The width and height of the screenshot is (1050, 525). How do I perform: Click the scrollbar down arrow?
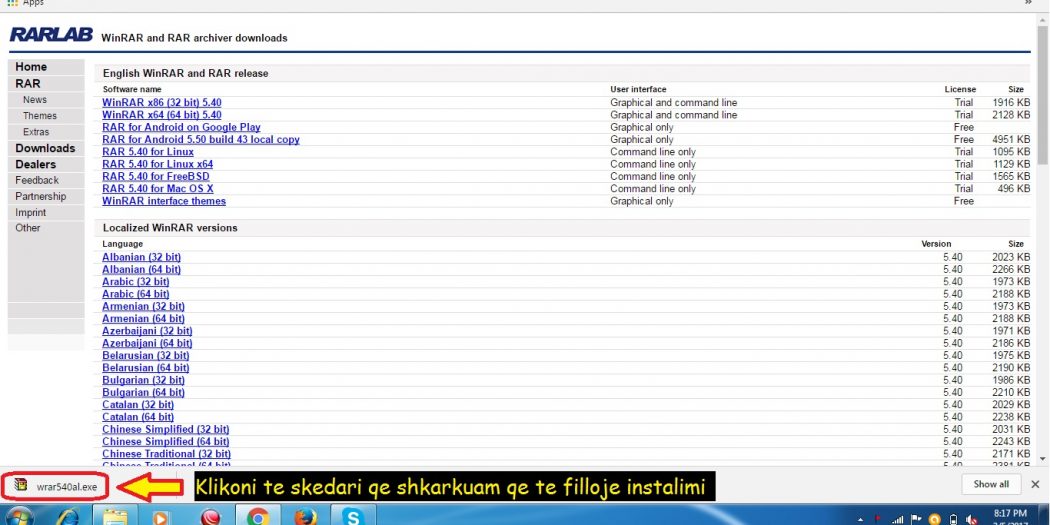pos(1043,459)
